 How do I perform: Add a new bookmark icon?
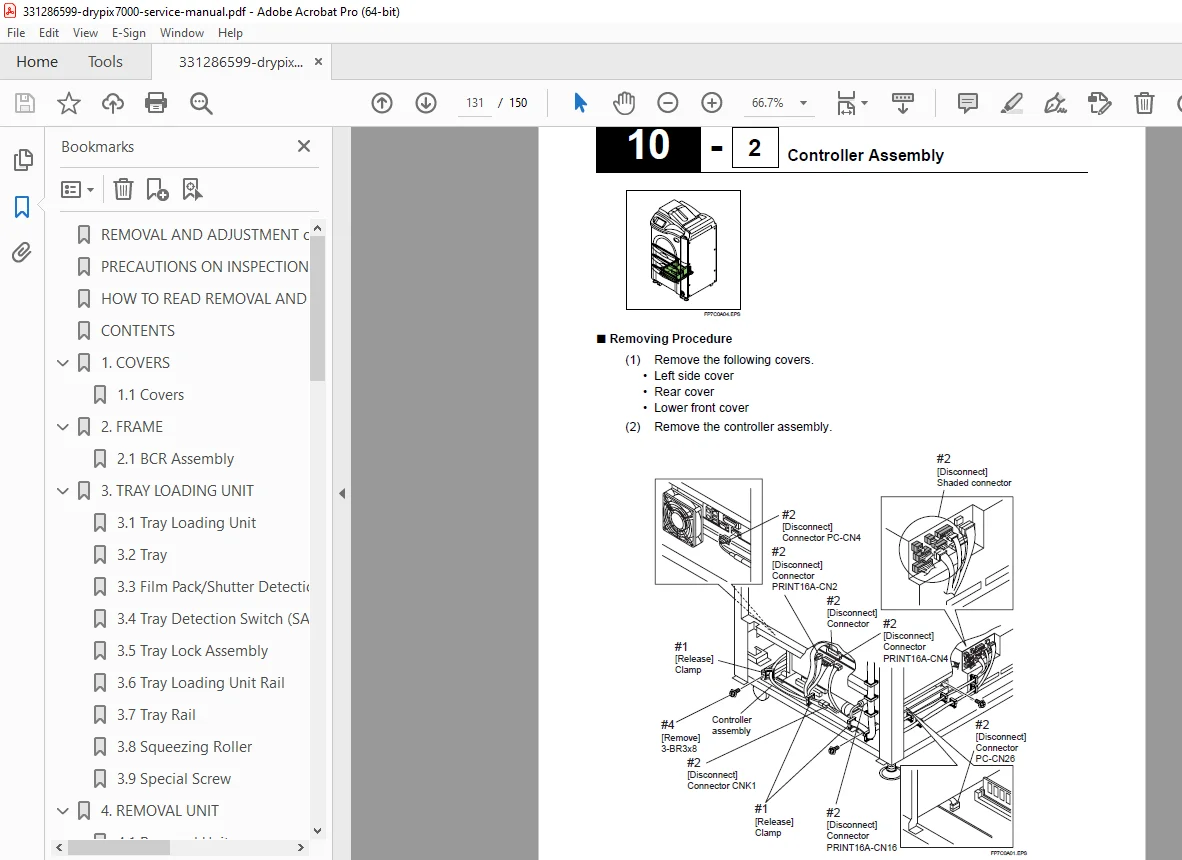[157, 189]
